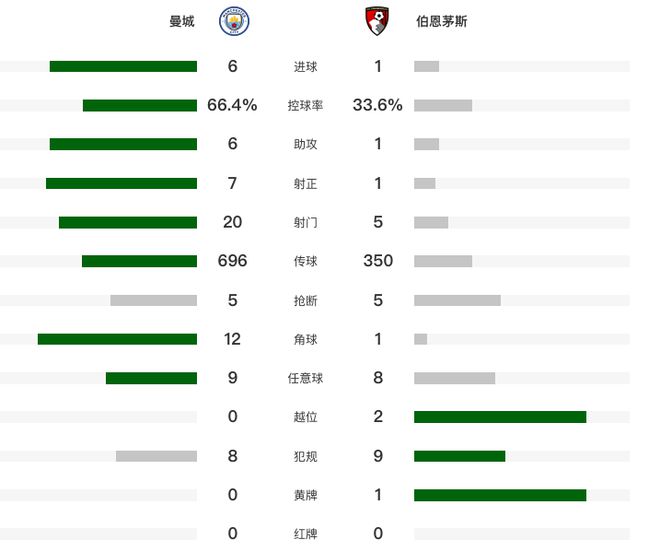Screen dimensions: 660x552
Task: Click the 射门 stat label
Action: click(x=305, y=222)
